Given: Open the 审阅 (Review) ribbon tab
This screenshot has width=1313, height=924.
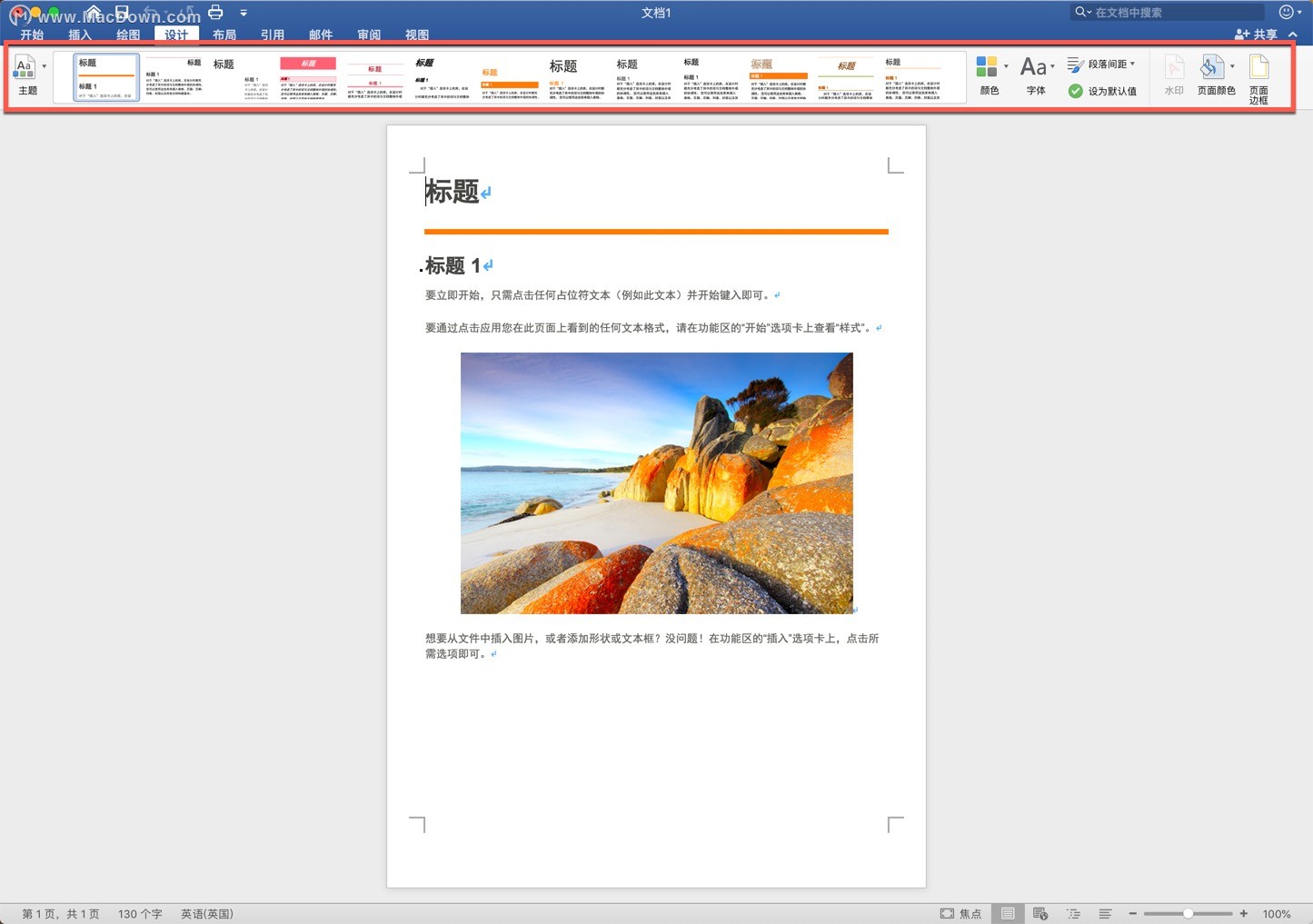Looking at the screenshot, I should (368, 35).
